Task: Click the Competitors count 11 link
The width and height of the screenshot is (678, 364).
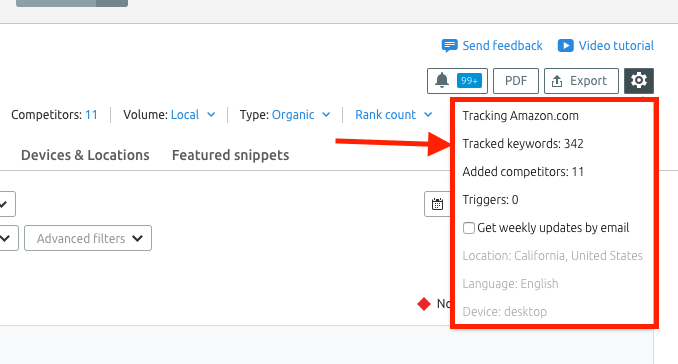Action: point(91,115)
